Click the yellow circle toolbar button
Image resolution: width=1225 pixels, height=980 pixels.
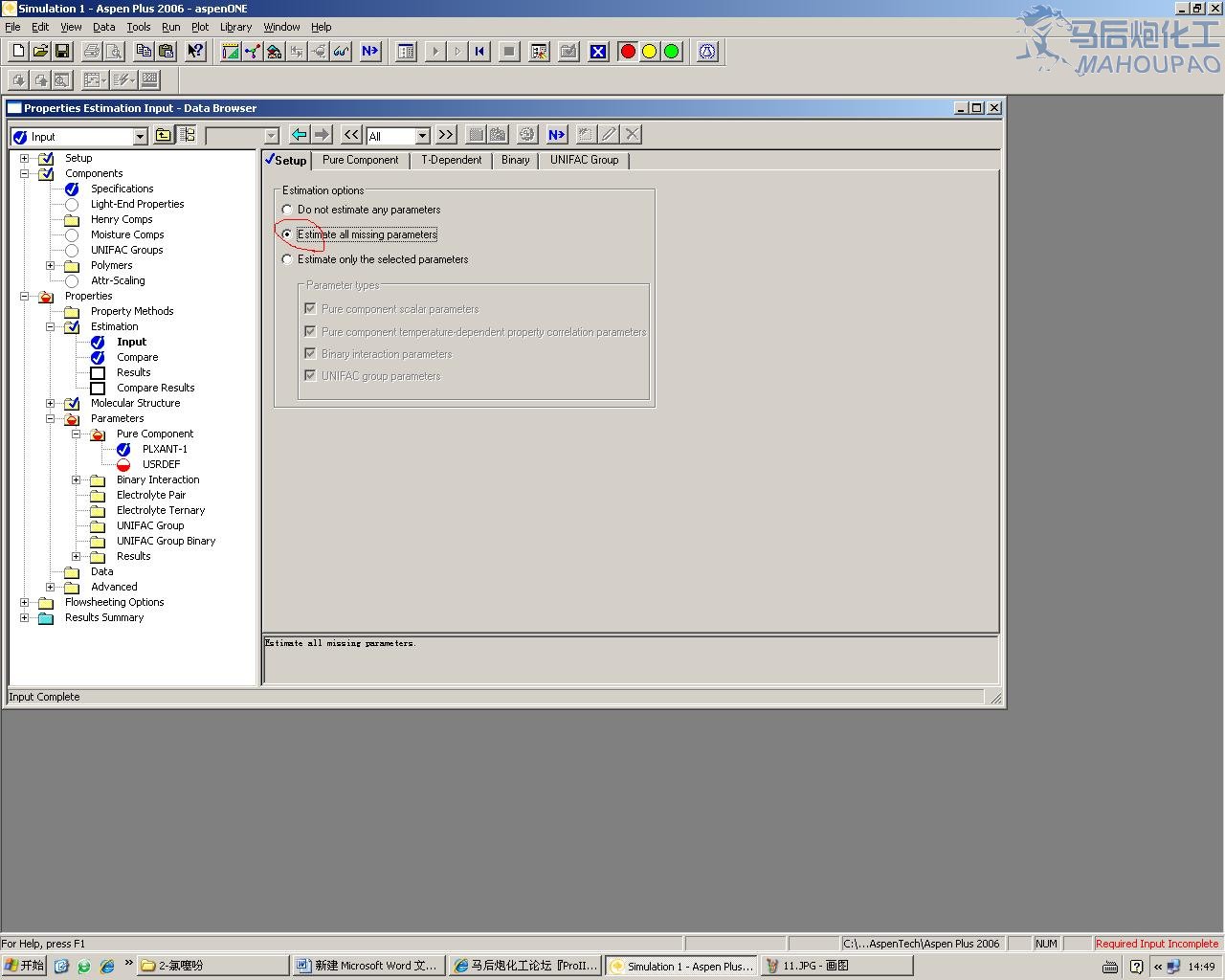click(650, 52)
